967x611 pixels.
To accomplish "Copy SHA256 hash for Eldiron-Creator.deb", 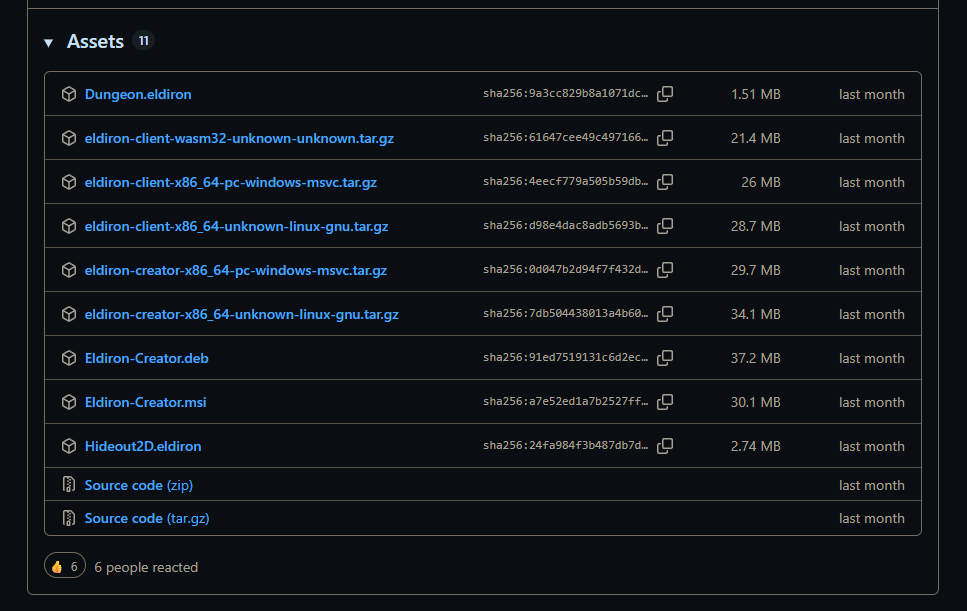I will coord(665,358).
